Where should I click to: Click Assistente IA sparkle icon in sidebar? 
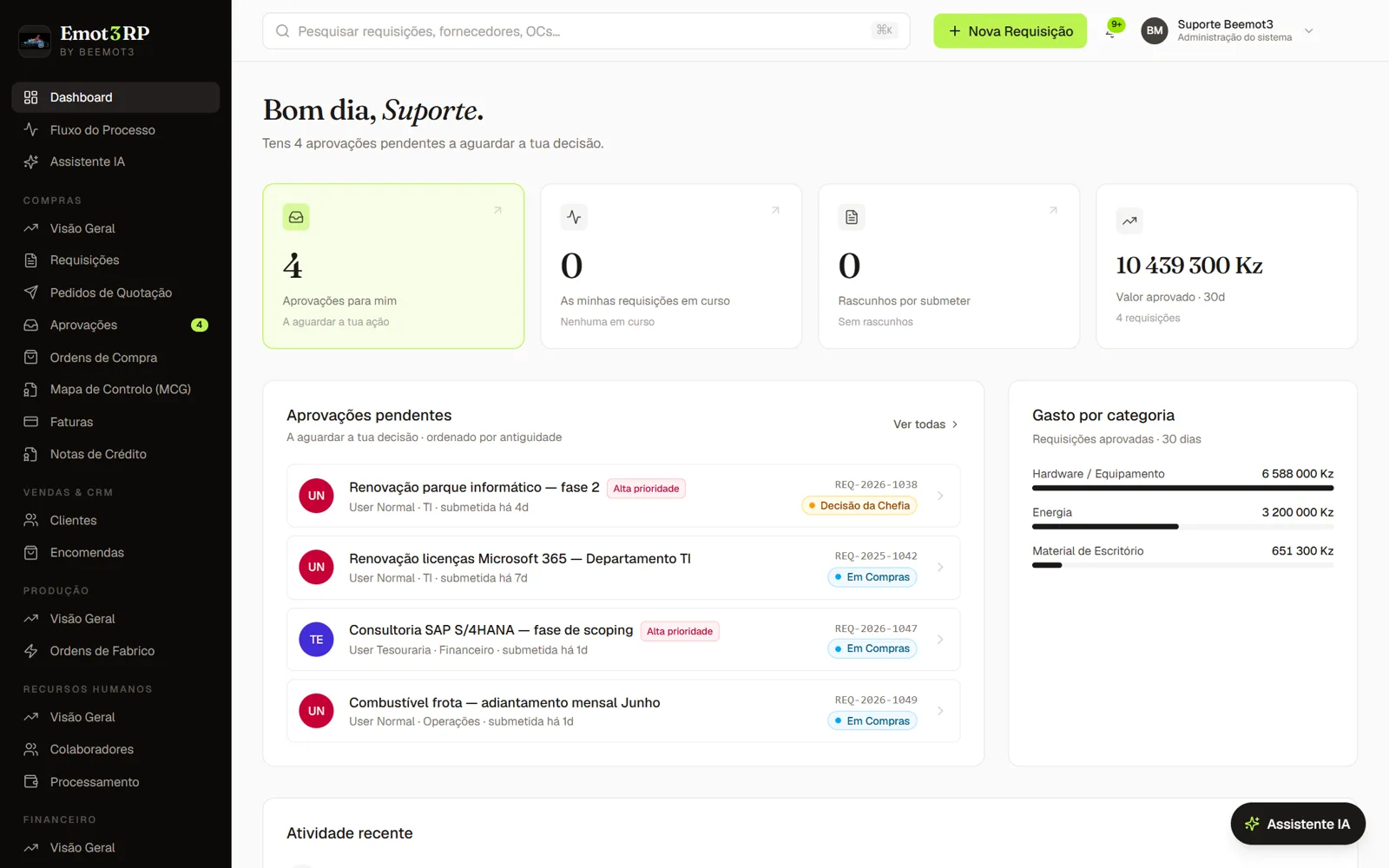pos(31,161)
